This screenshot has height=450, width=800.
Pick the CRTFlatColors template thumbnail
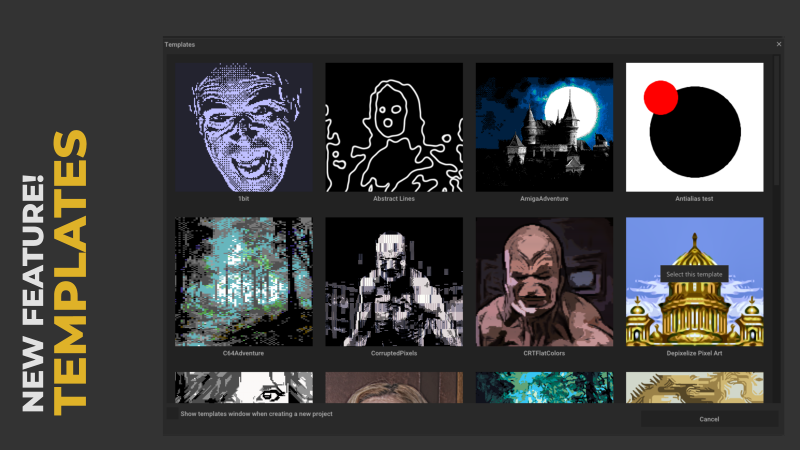[x=544, y=282]
